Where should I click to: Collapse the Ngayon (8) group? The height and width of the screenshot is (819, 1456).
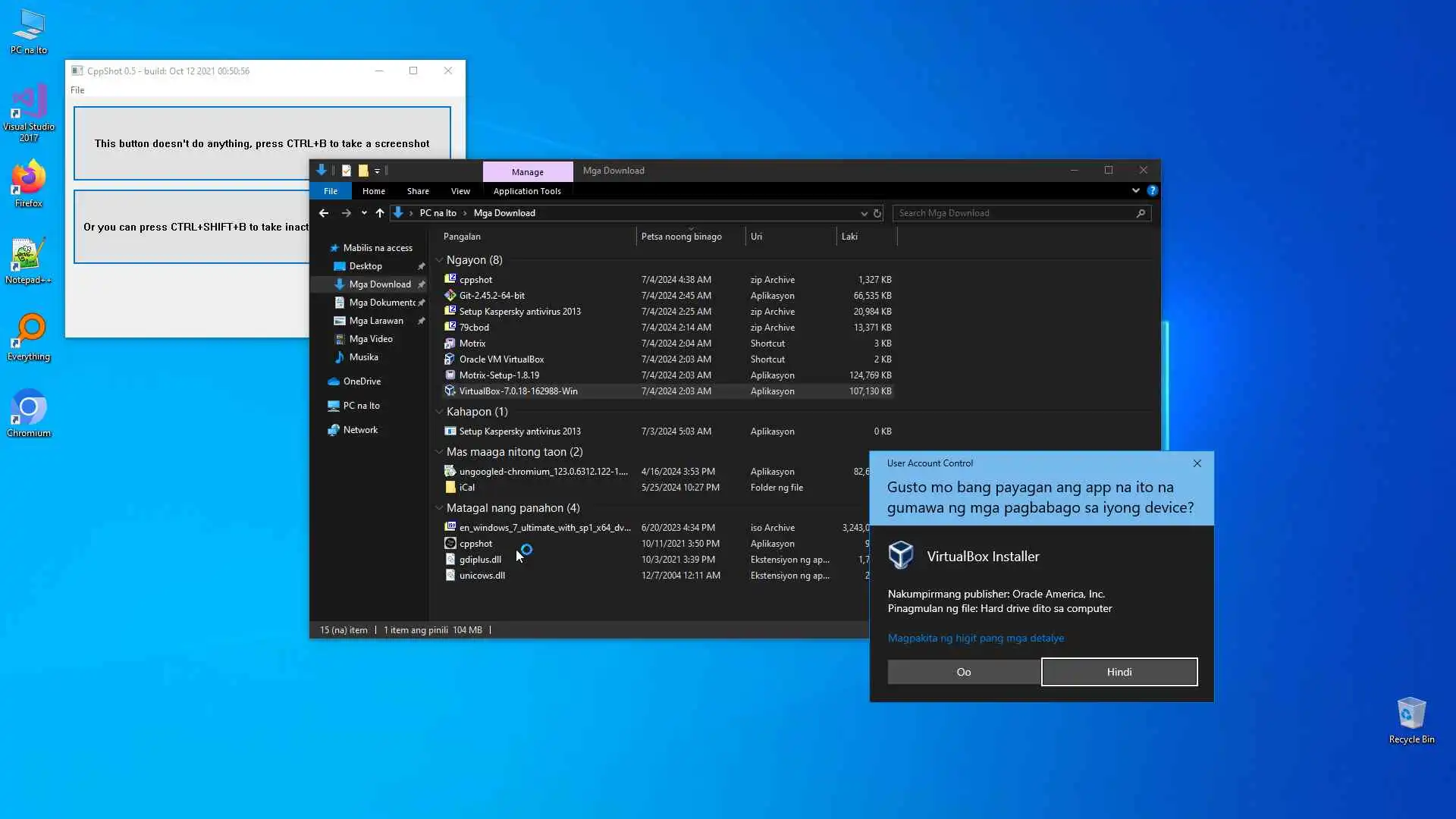point(439,260)
